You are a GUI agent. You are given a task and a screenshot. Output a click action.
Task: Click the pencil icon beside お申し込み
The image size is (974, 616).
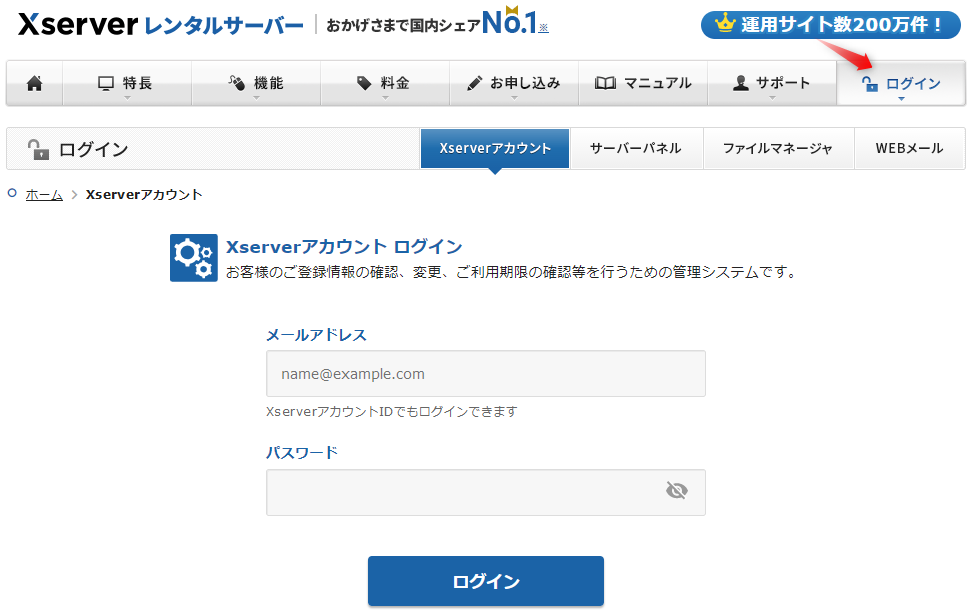(x=474, y=83)
